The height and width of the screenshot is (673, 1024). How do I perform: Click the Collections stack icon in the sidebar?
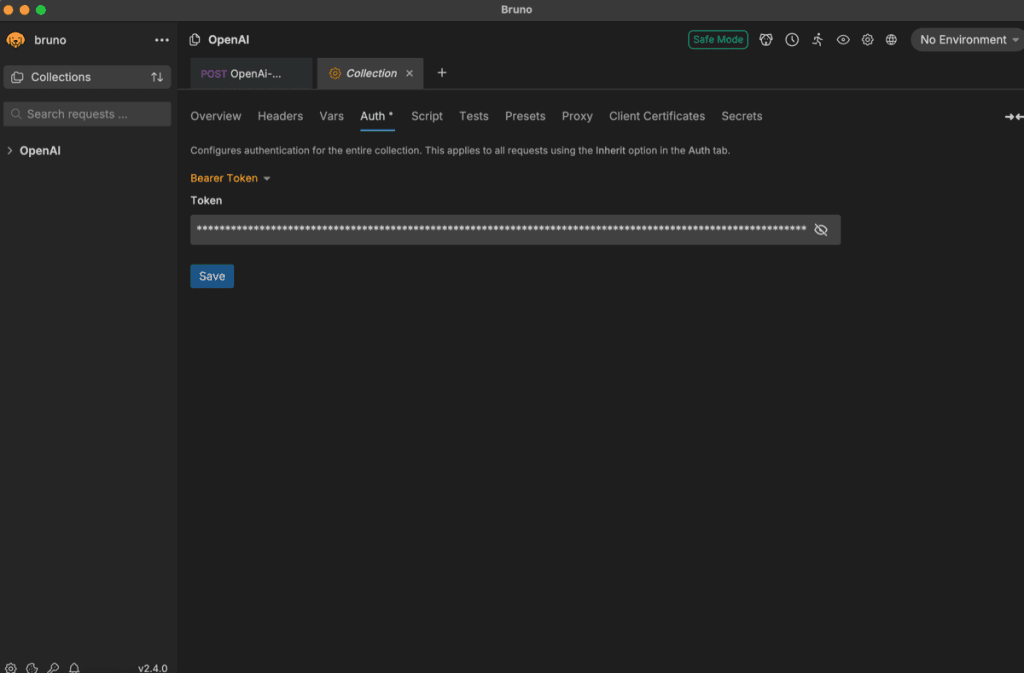17,77
